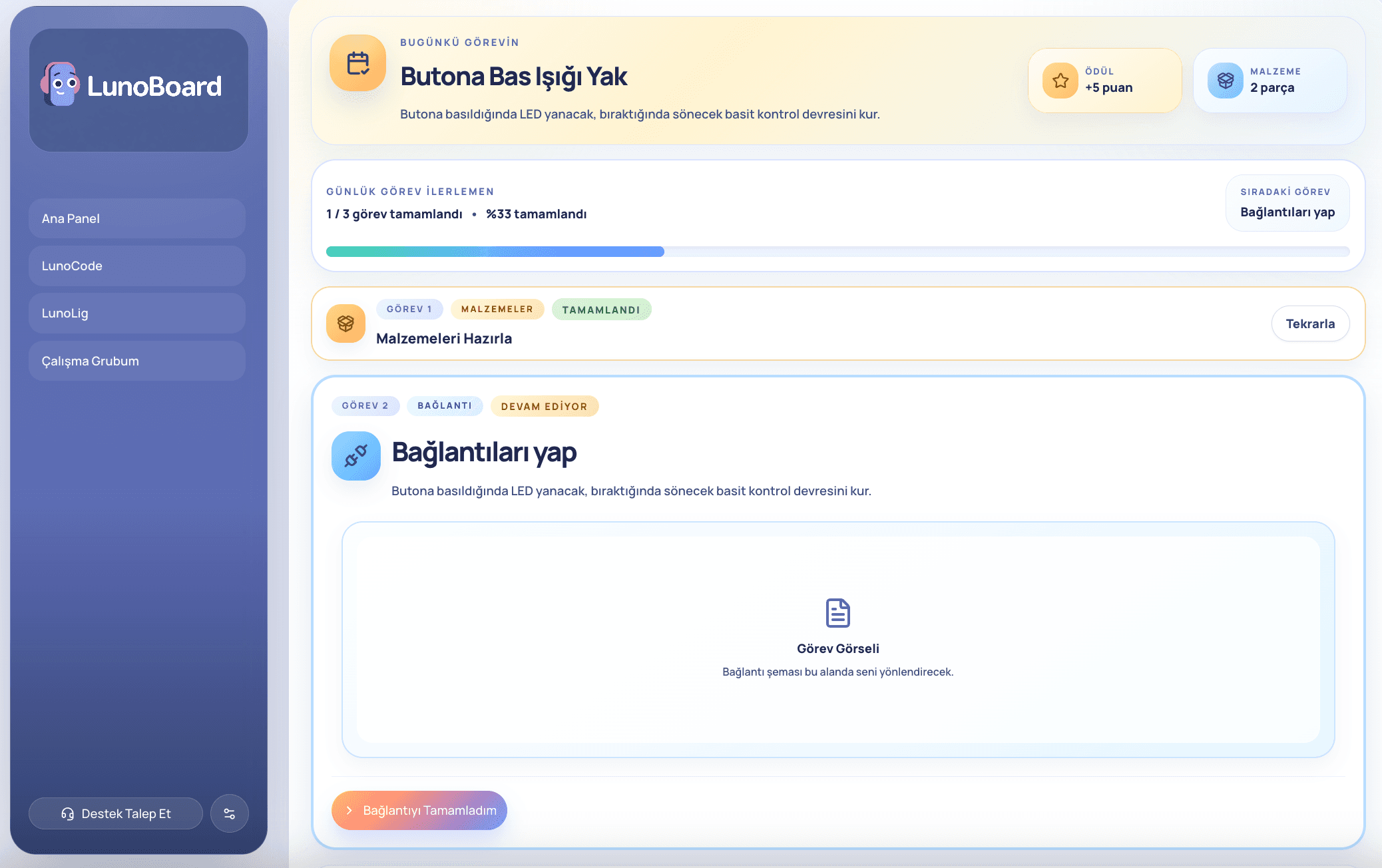Click 'Bağlantı şeması bu alanda seni yönlendirecek.' text
The width and height of the screenshot is (1382, 868).
coord(838,672)
